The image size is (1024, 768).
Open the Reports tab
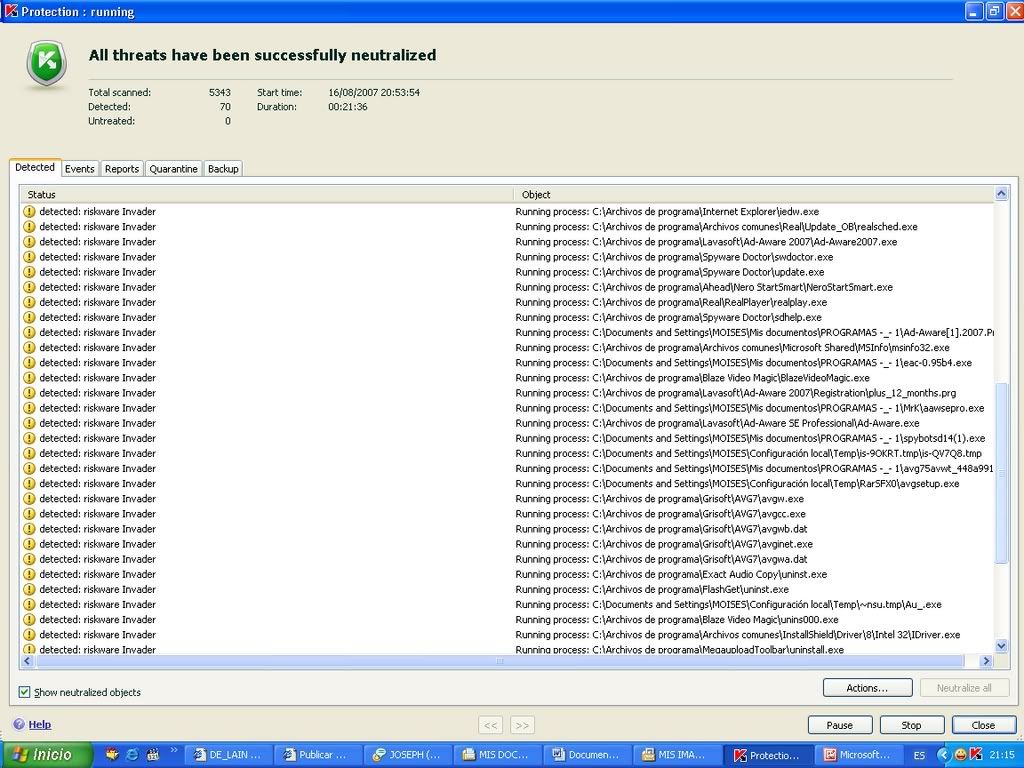pos(121,168)
